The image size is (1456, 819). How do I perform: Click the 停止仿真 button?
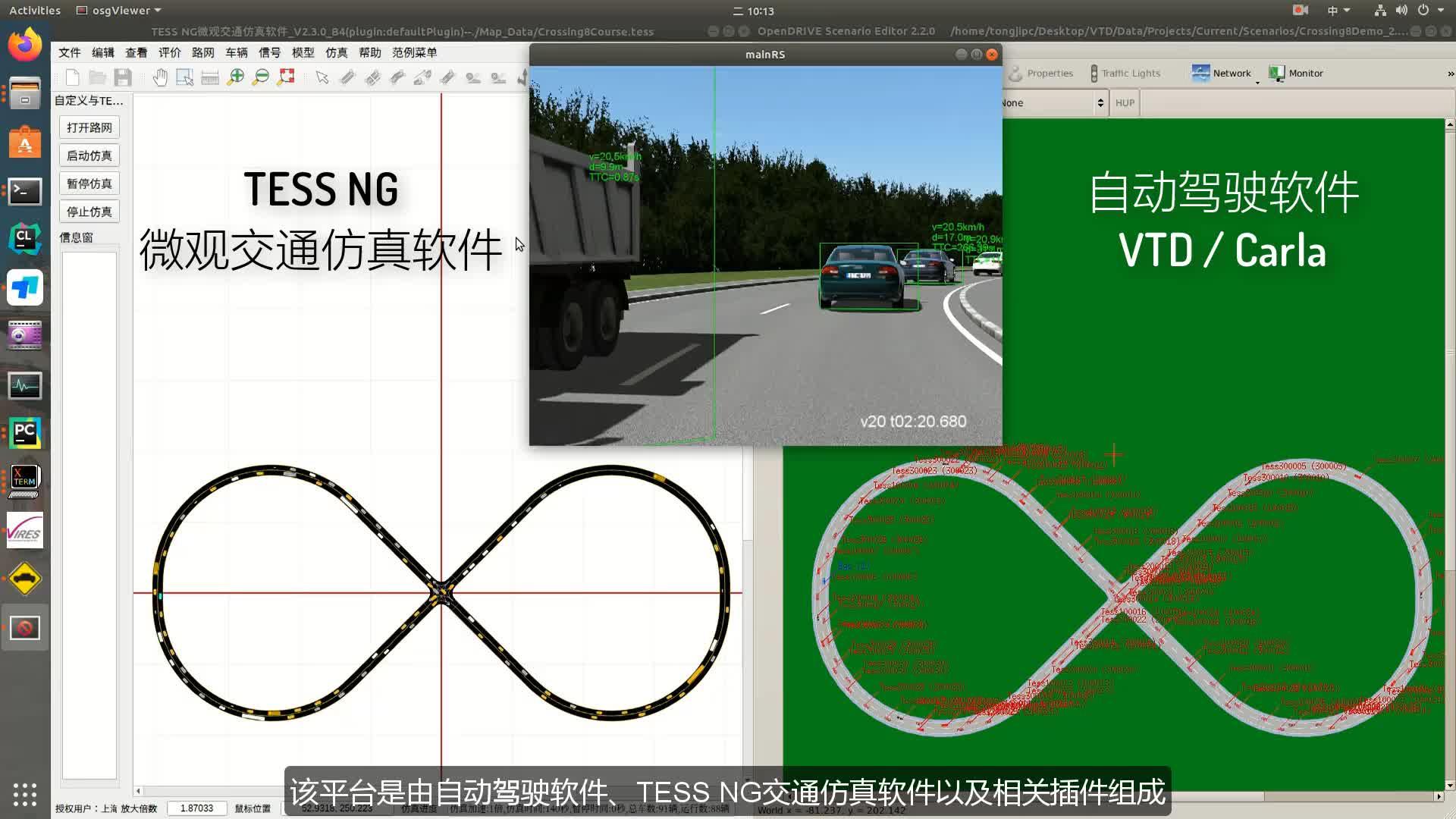(x=89, y=212)
